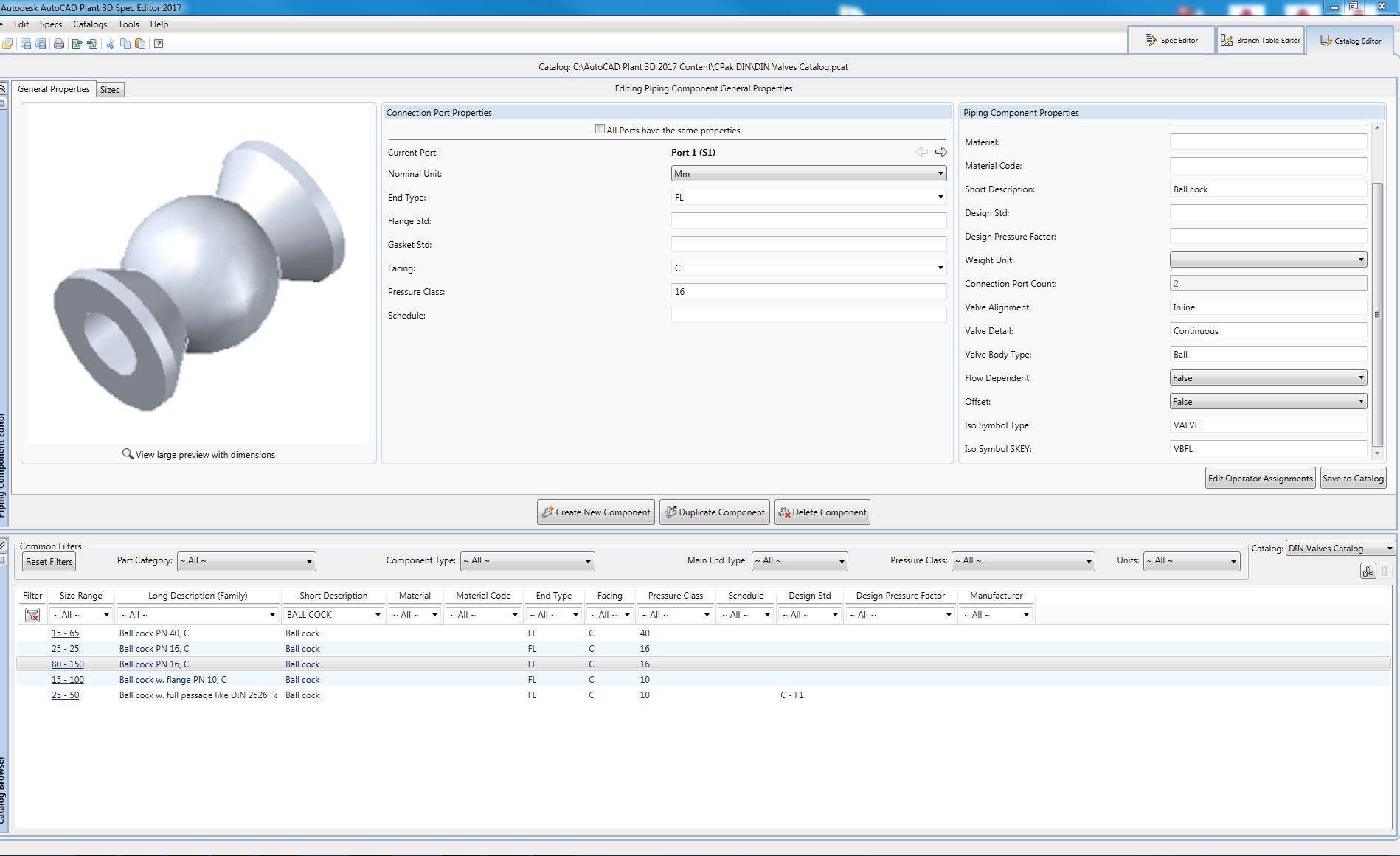The height and width of the screenshot is (856, 1400).
Task: Open the Component Type filter dropdown
Action: click(527, 561)
